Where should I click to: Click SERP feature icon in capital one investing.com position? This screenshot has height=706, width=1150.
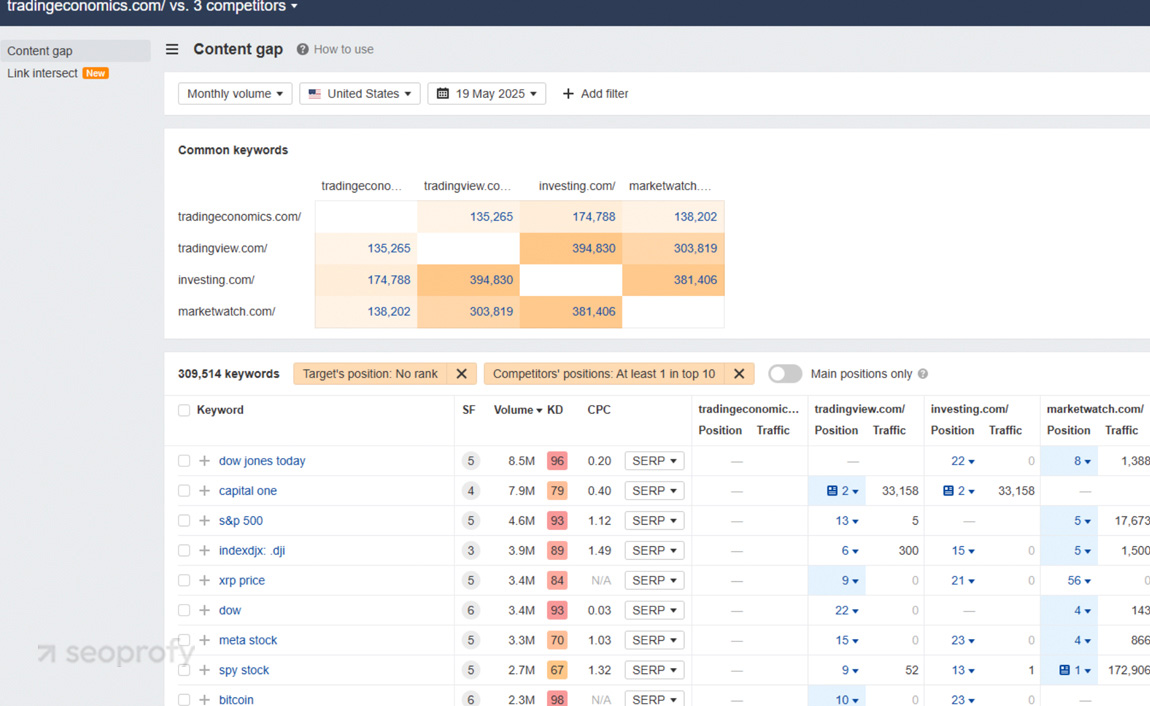click(x=948, y=490)
